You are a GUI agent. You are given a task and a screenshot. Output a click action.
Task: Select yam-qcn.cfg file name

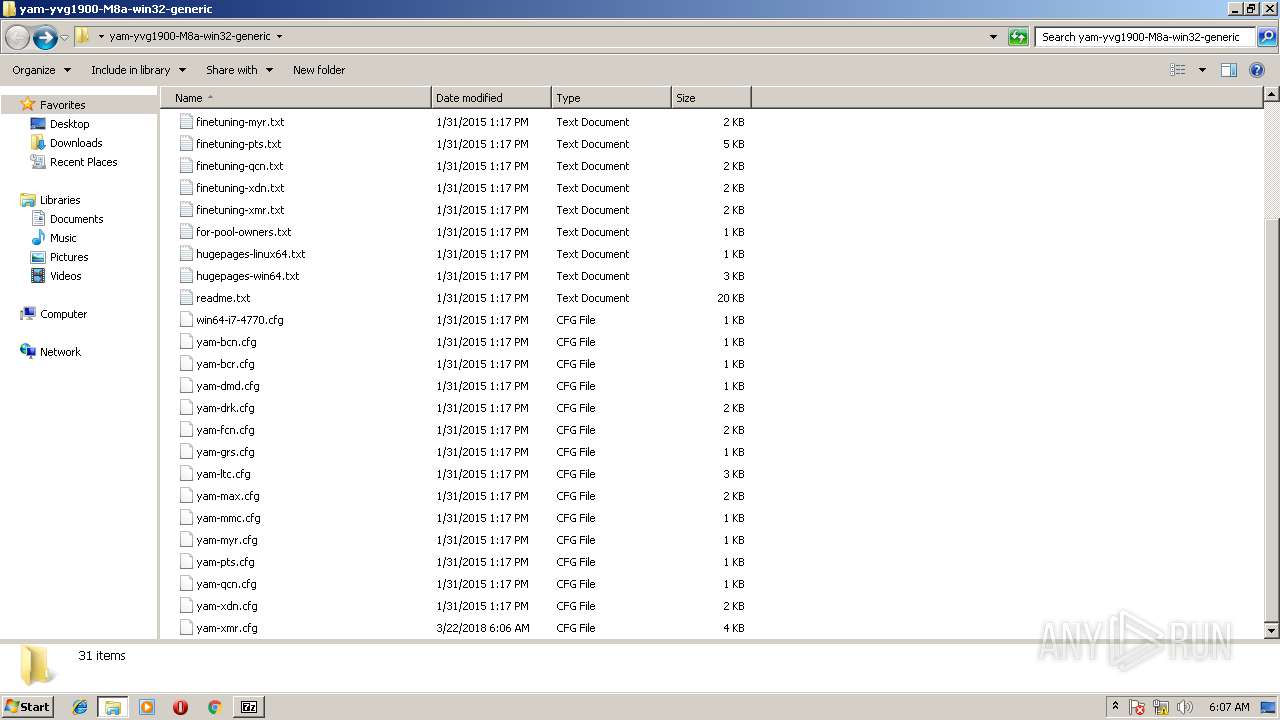226,584
